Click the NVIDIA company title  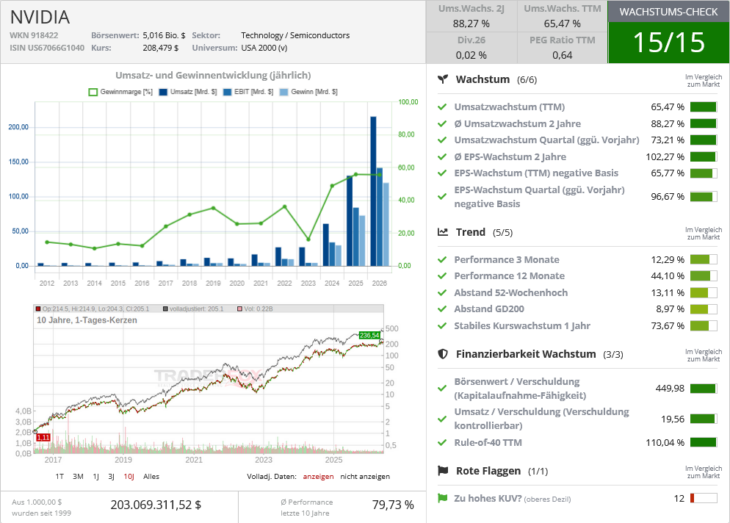pos(40,17)
